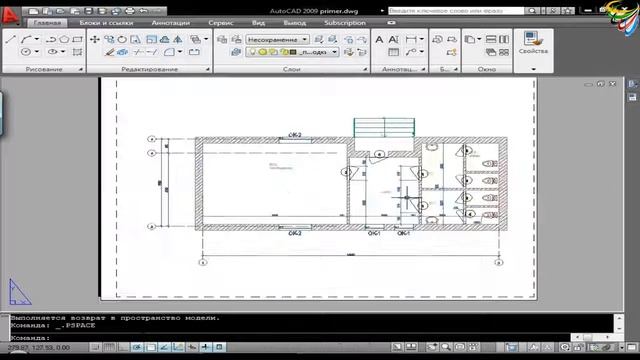Screen dimensions: 640x360
Task: Open the Сервис ribbon tab
Action: pyautogui.click(x=221, y=23)
